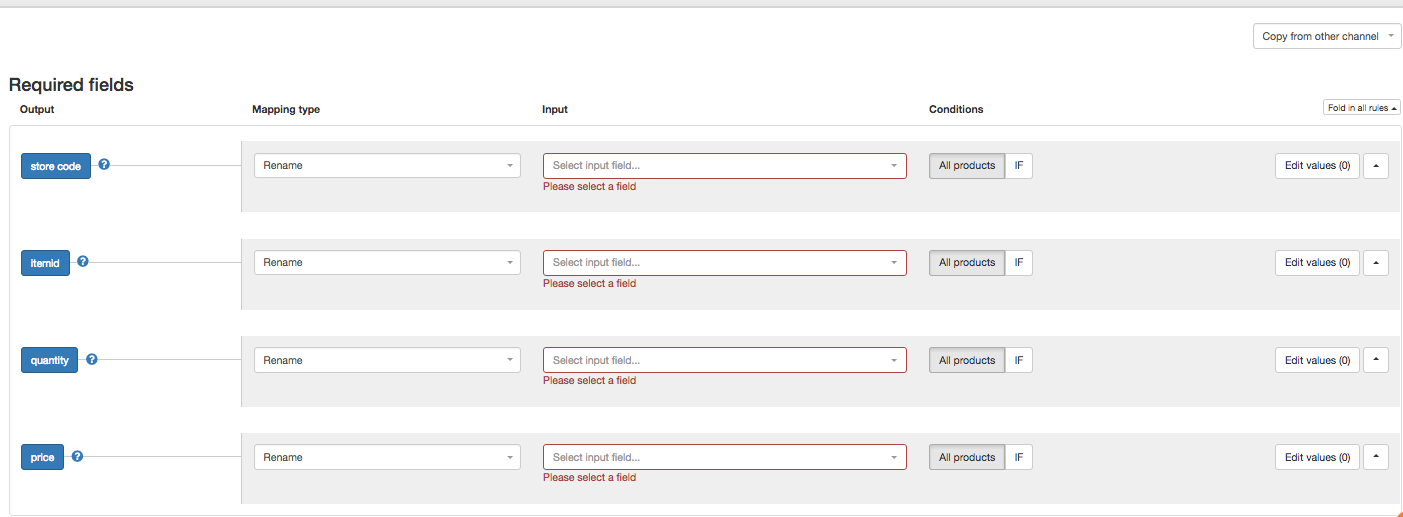This screenshot has width=1403, height=517.
Task: Open Select input field for itemid
Action: click(x=724, y=263)
